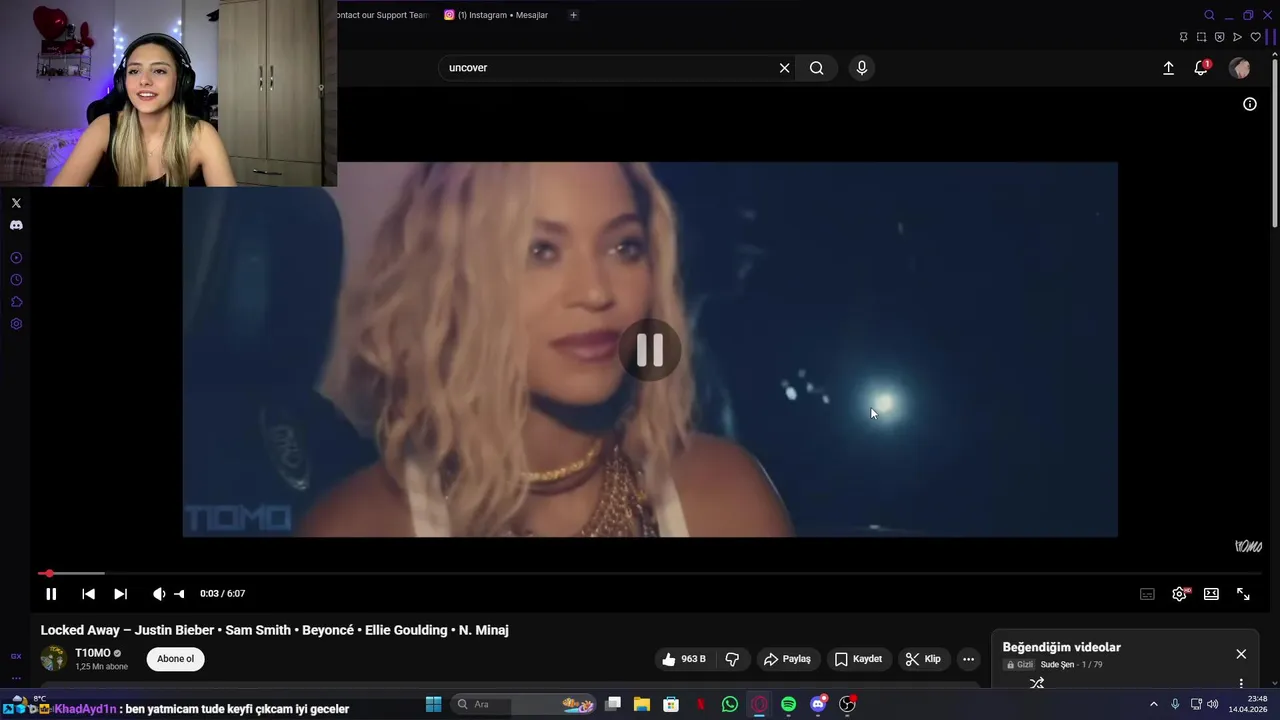The height and width of the screenshot is (720, 1280).
Task: Open YouTube notifications bell
Action: [x=1201, y=68]
